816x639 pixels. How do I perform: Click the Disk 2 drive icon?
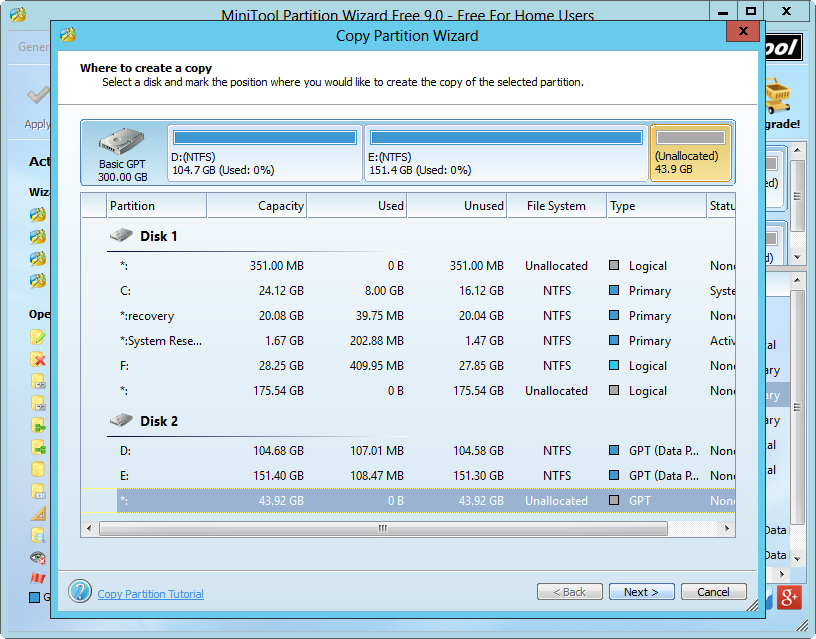pyautogui.click(x=121, y=420)
